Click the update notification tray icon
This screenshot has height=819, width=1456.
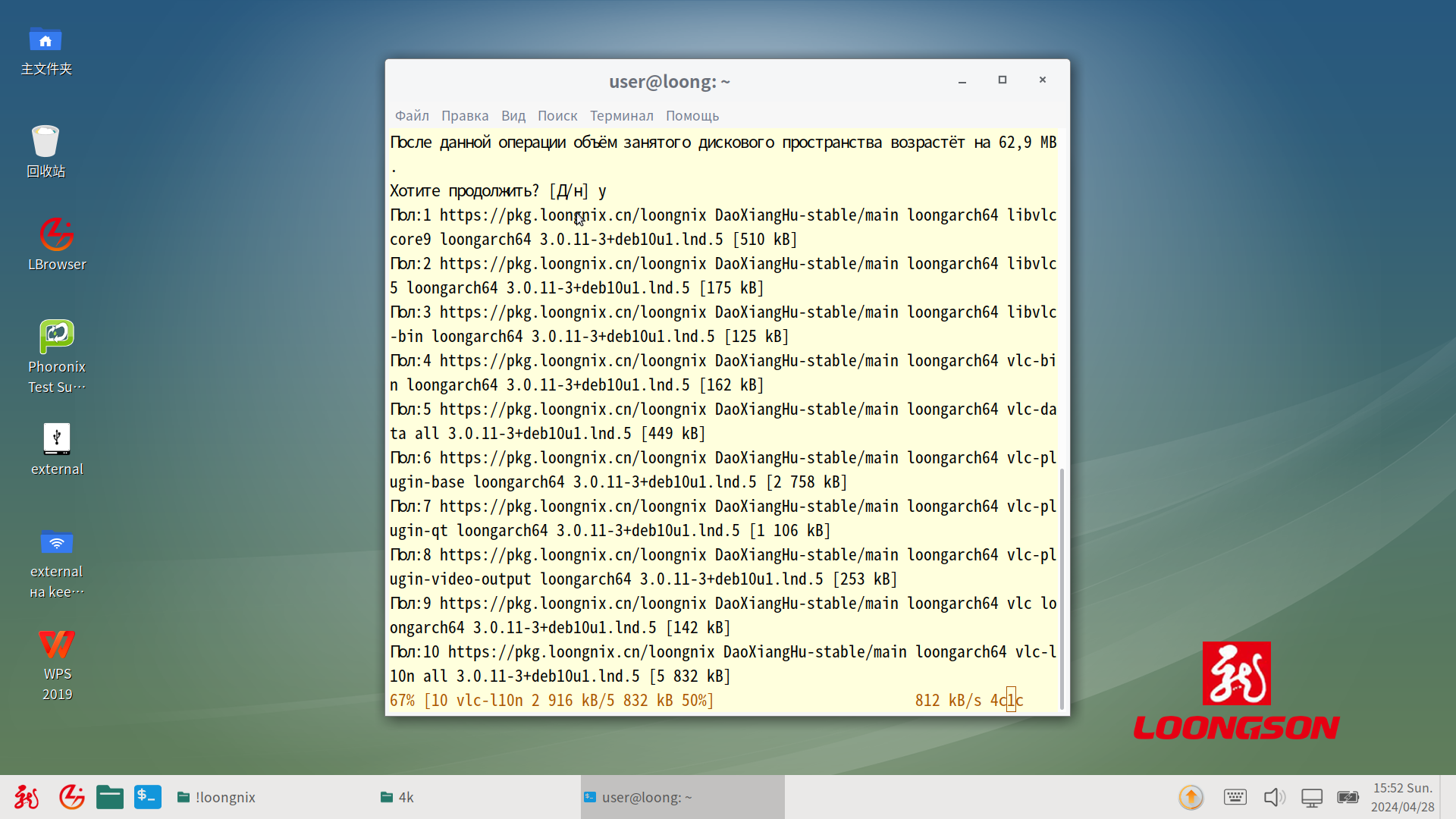point(1191,797)
